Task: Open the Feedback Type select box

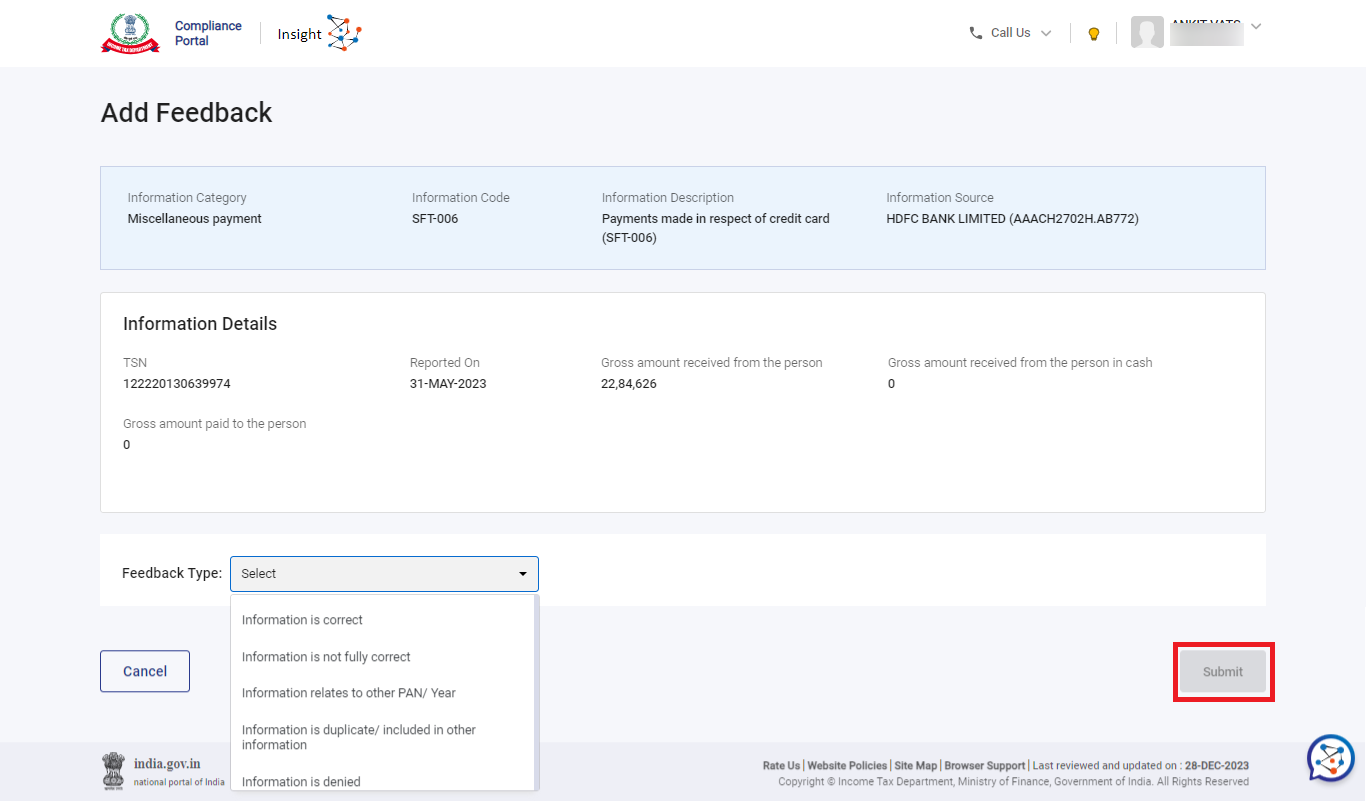Action: point(384,574)
